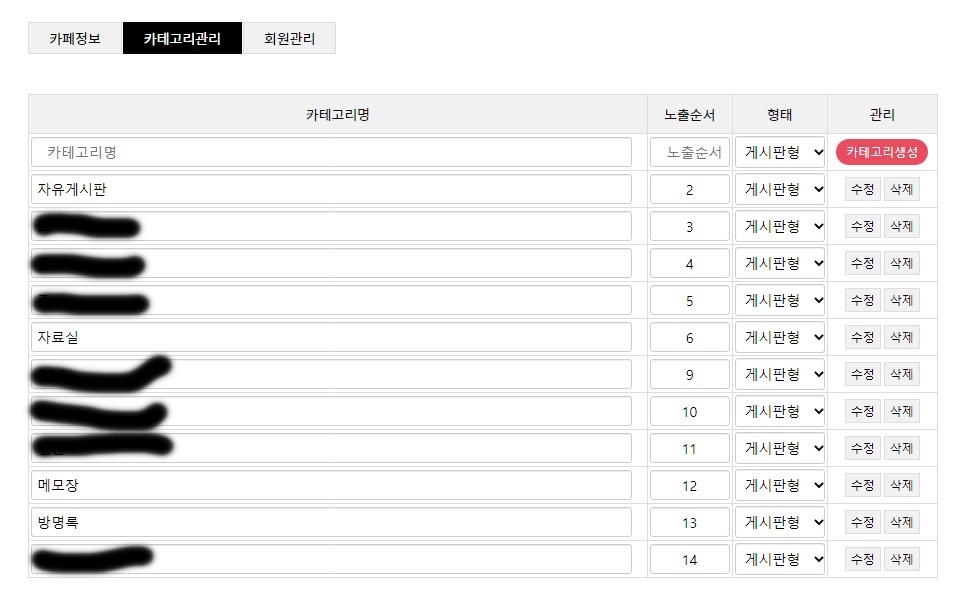Click the order field showing 13
Screen dimensions: 966x606
point(689,522)
